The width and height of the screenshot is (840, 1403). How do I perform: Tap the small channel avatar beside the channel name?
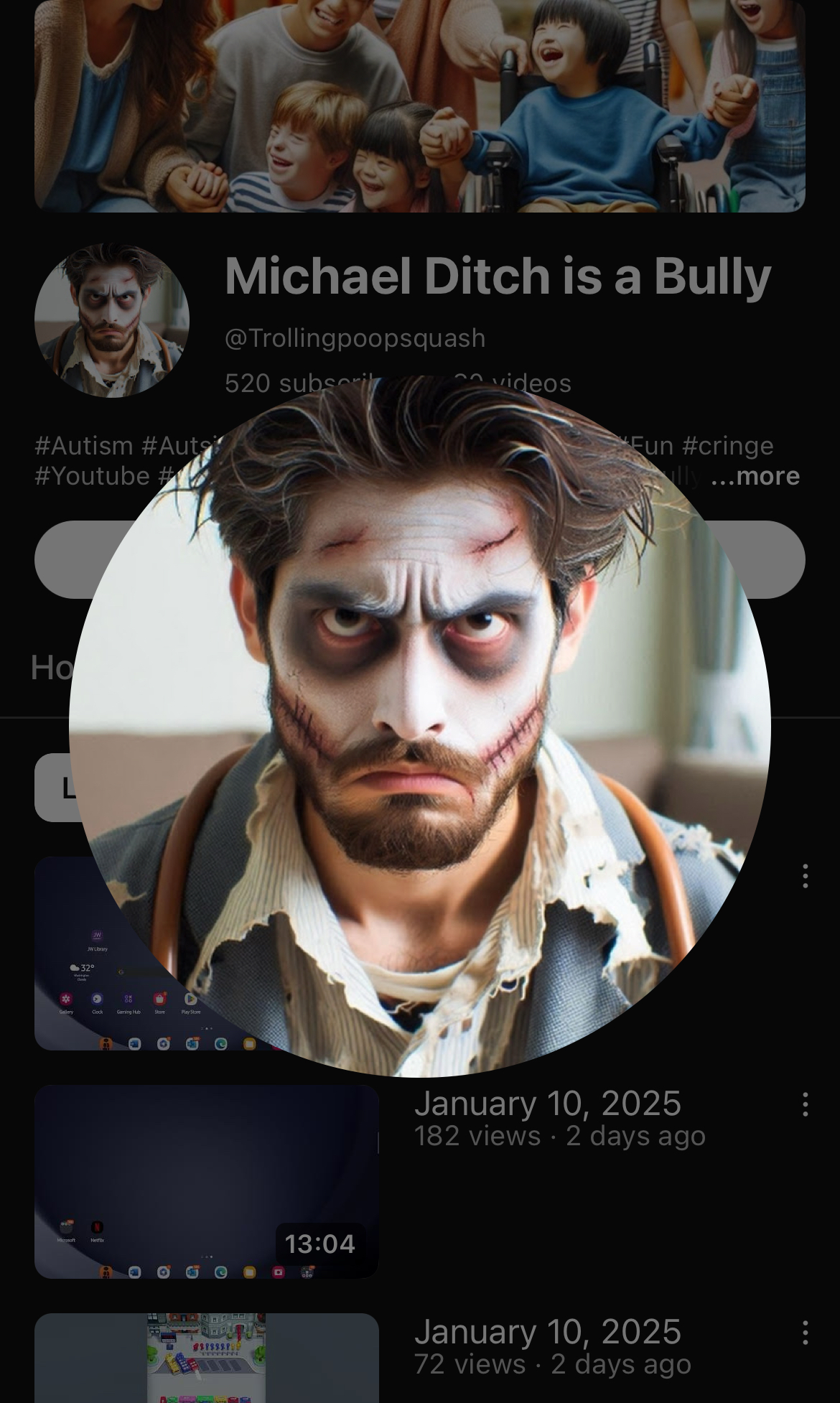tap(112, 320)
